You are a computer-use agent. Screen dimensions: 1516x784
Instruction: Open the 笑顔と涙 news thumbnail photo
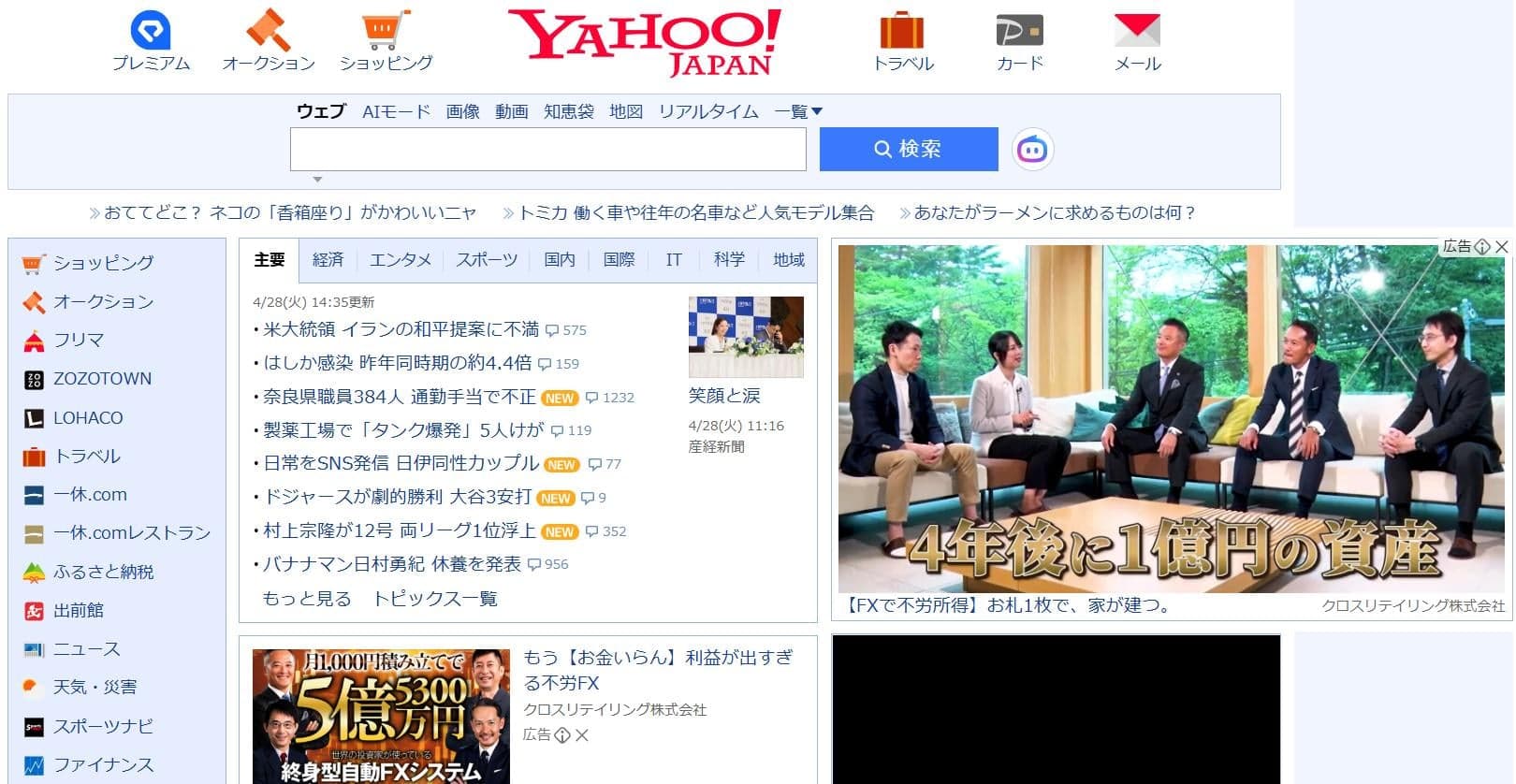point(746,337)
